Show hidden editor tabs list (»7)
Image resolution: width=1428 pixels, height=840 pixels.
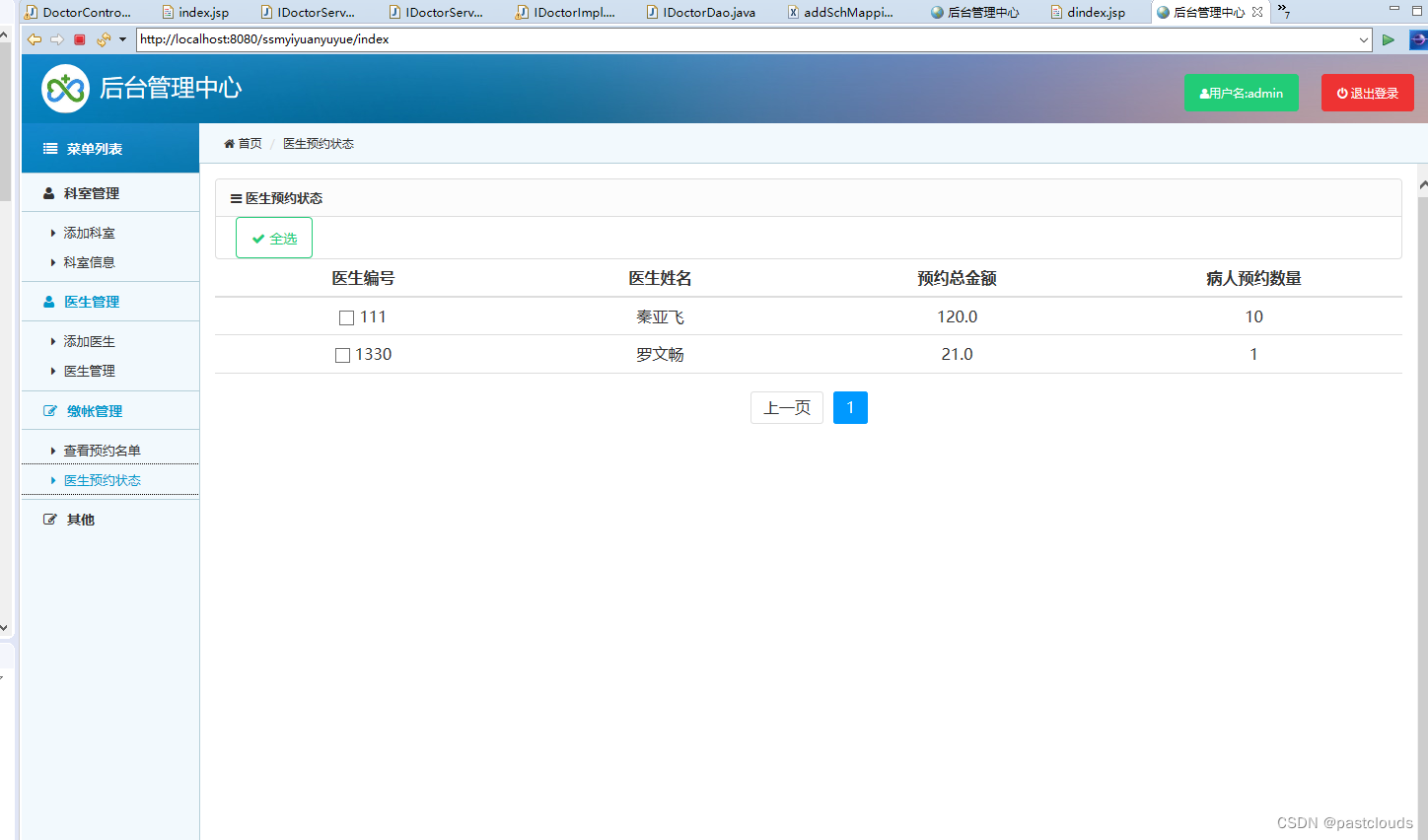[1284, 11]
